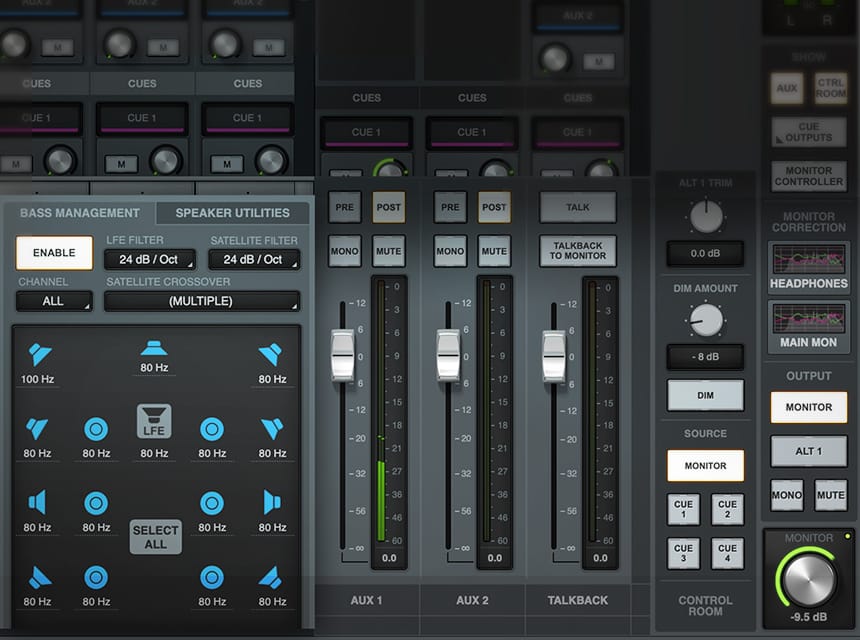Select the front right speaker icon at top row
The height and width of the screenshot is (640, 860).
click(x=271, y=354)
